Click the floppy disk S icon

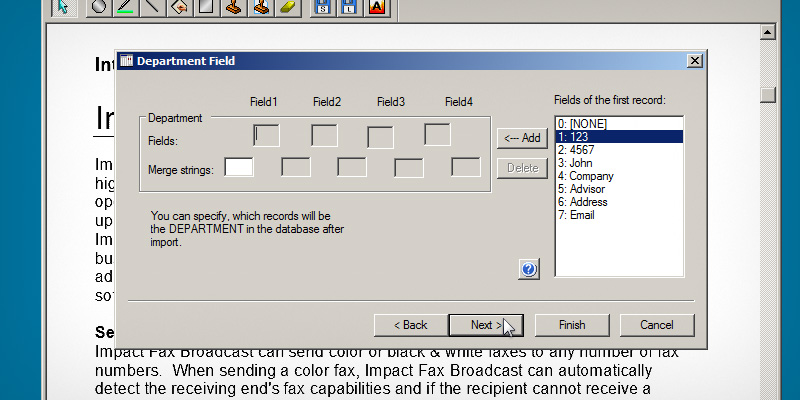323,8
